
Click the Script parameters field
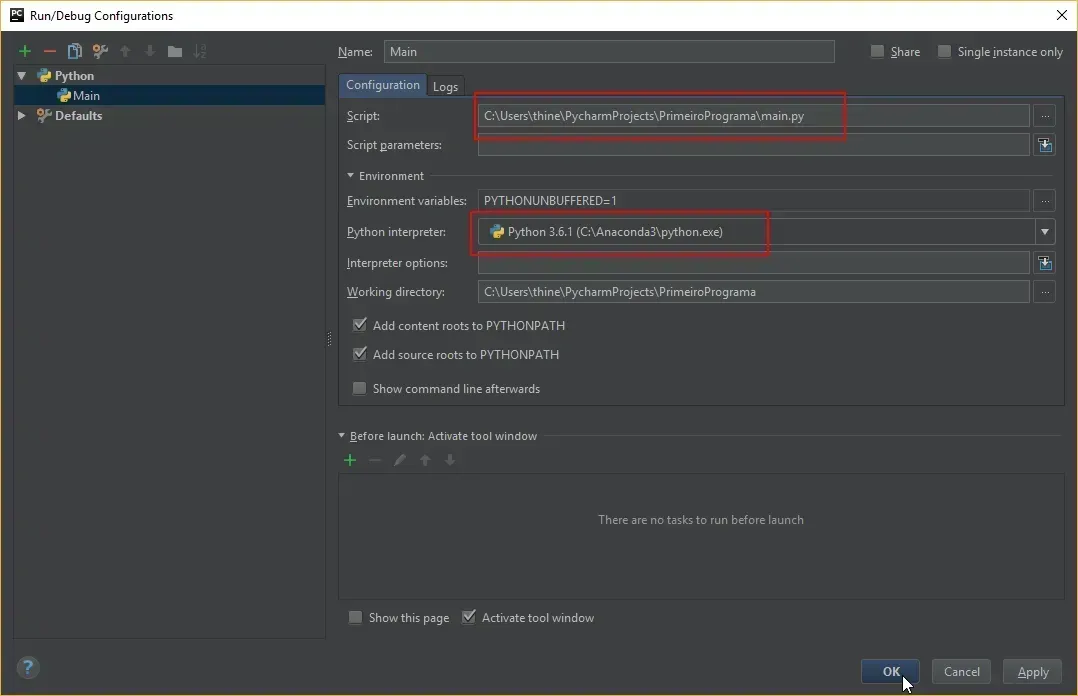click(754, 144)
